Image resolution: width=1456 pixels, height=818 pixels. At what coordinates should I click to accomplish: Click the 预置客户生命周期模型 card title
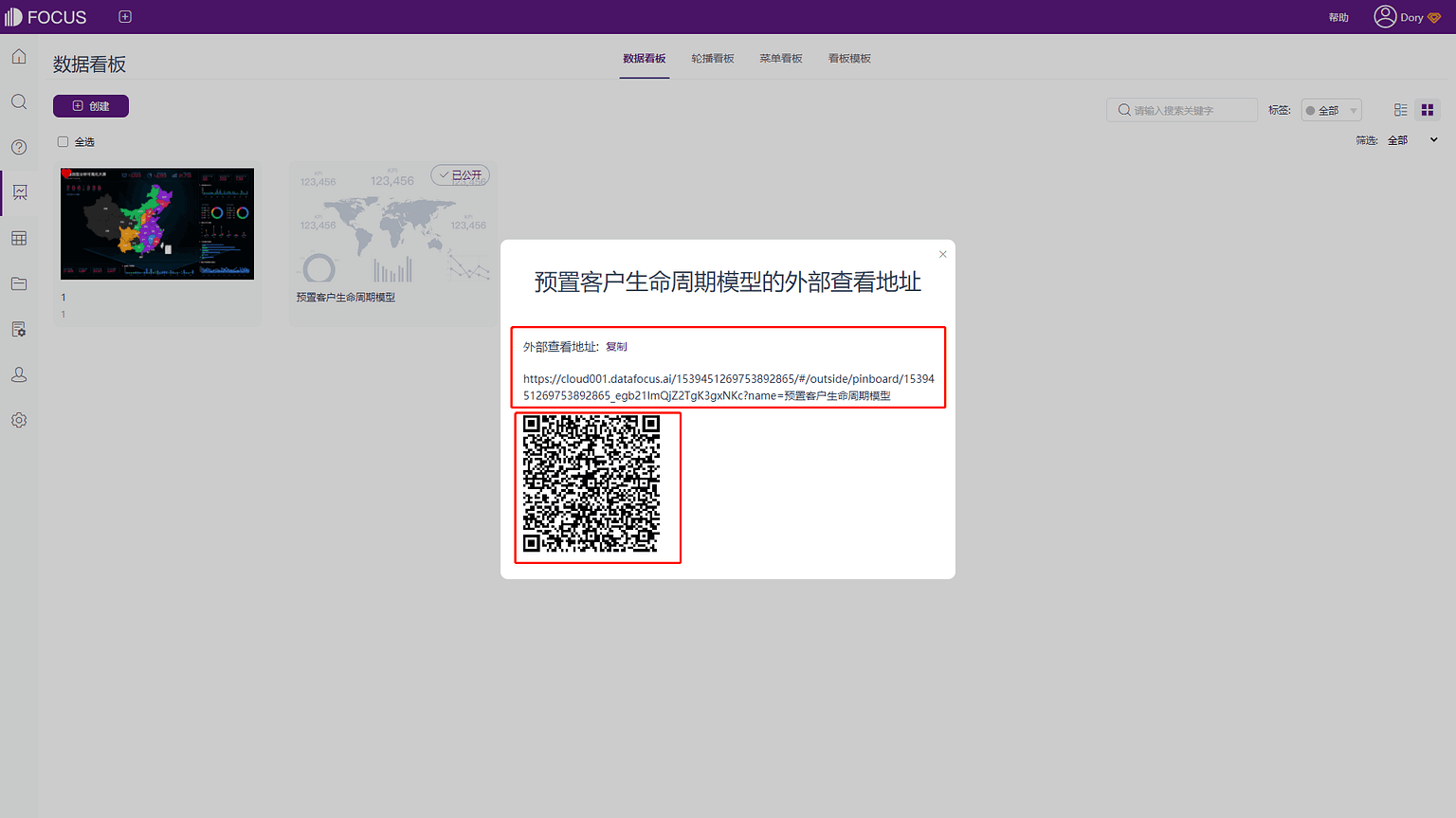tap(345, 298)
